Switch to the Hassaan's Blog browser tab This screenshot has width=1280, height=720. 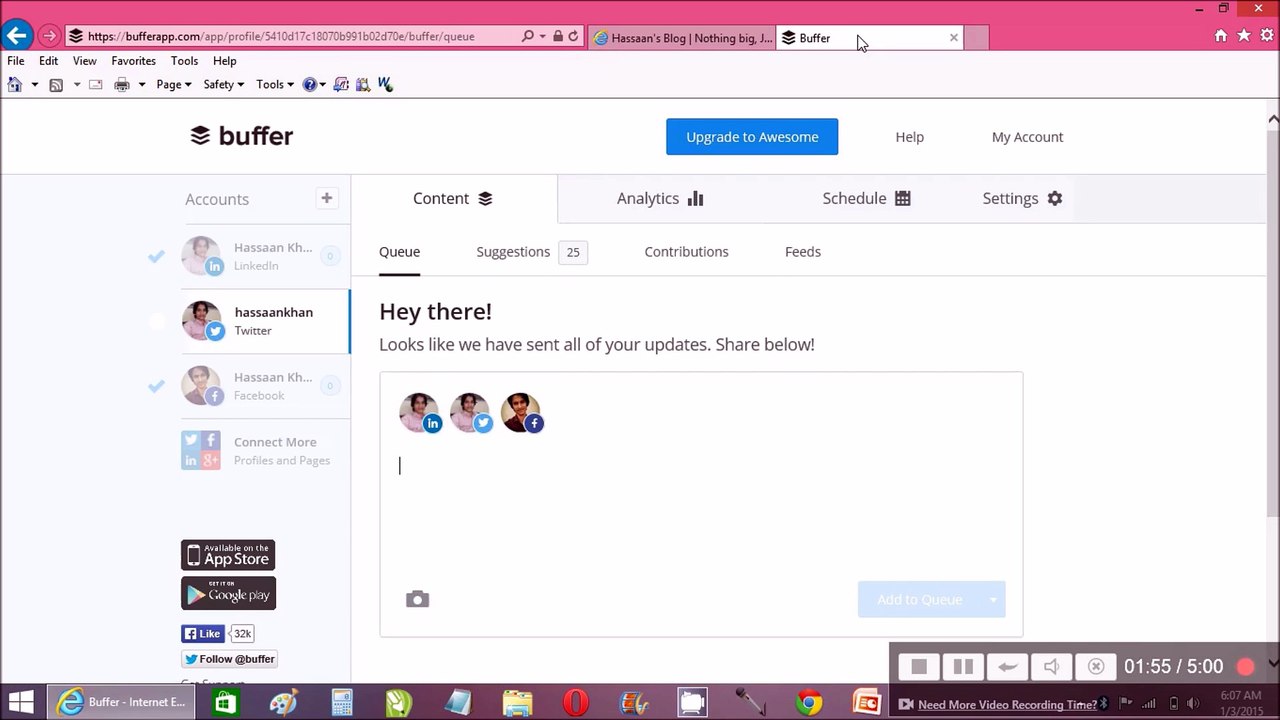click(682, 38)
